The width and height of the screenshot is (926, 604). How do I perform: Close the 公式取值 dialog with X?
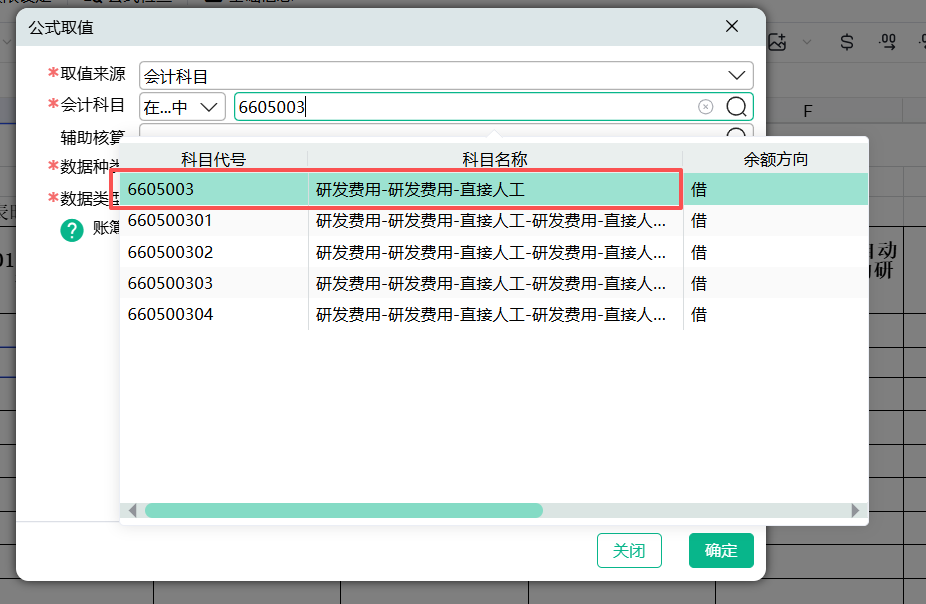click(732, 27)
